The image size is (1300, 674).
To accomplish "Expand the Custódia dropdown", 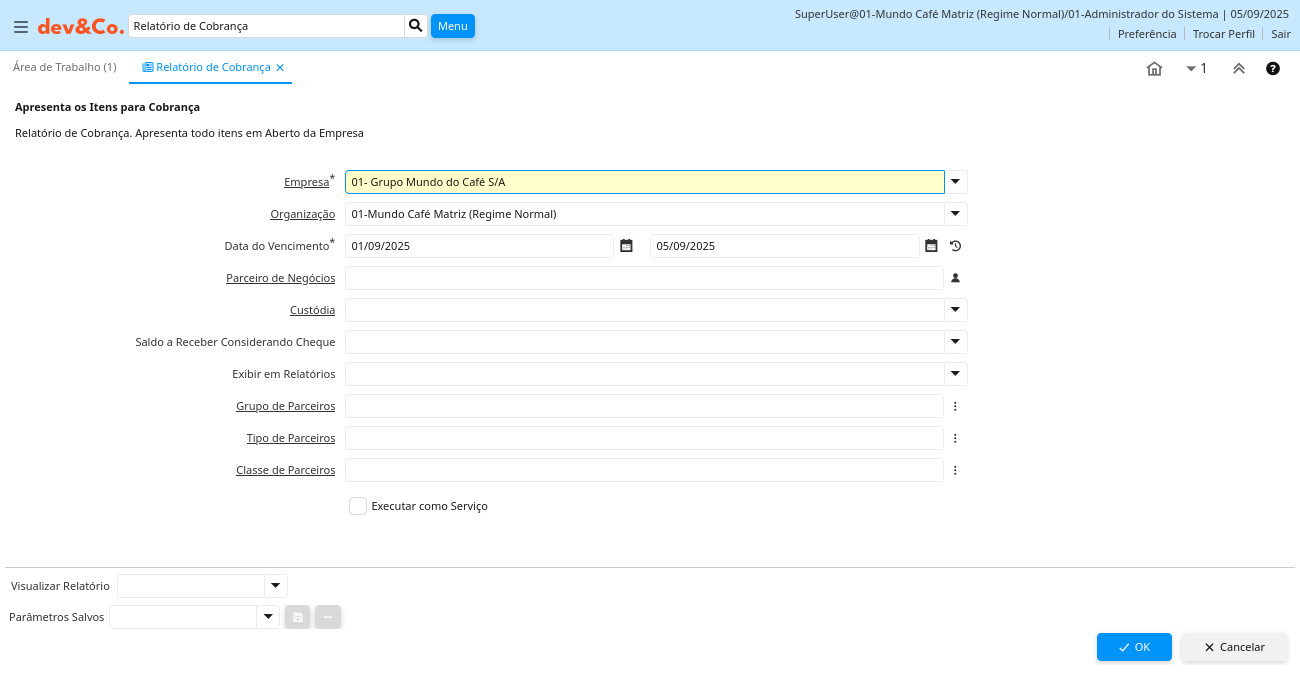I will 956,310.
